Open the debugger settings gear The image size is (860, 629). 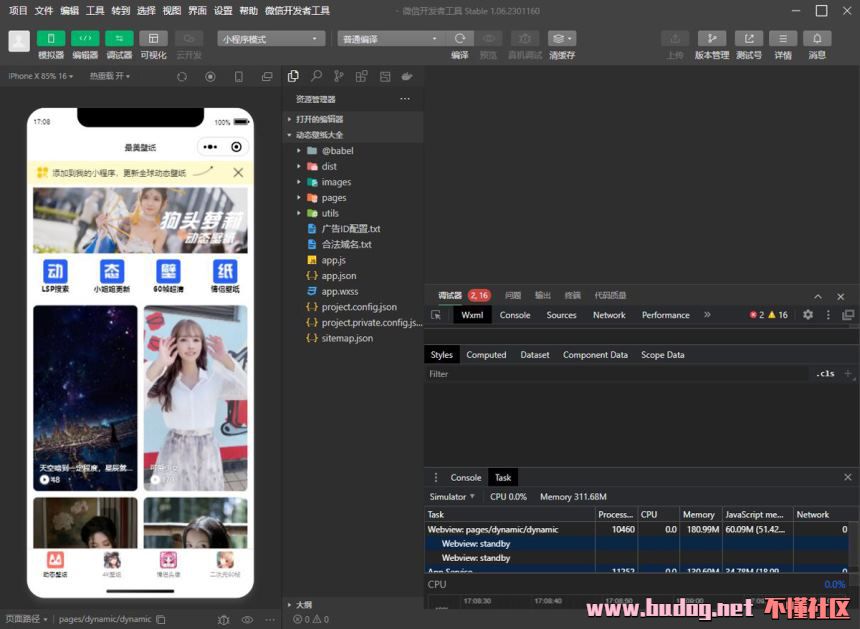point(808,315)
